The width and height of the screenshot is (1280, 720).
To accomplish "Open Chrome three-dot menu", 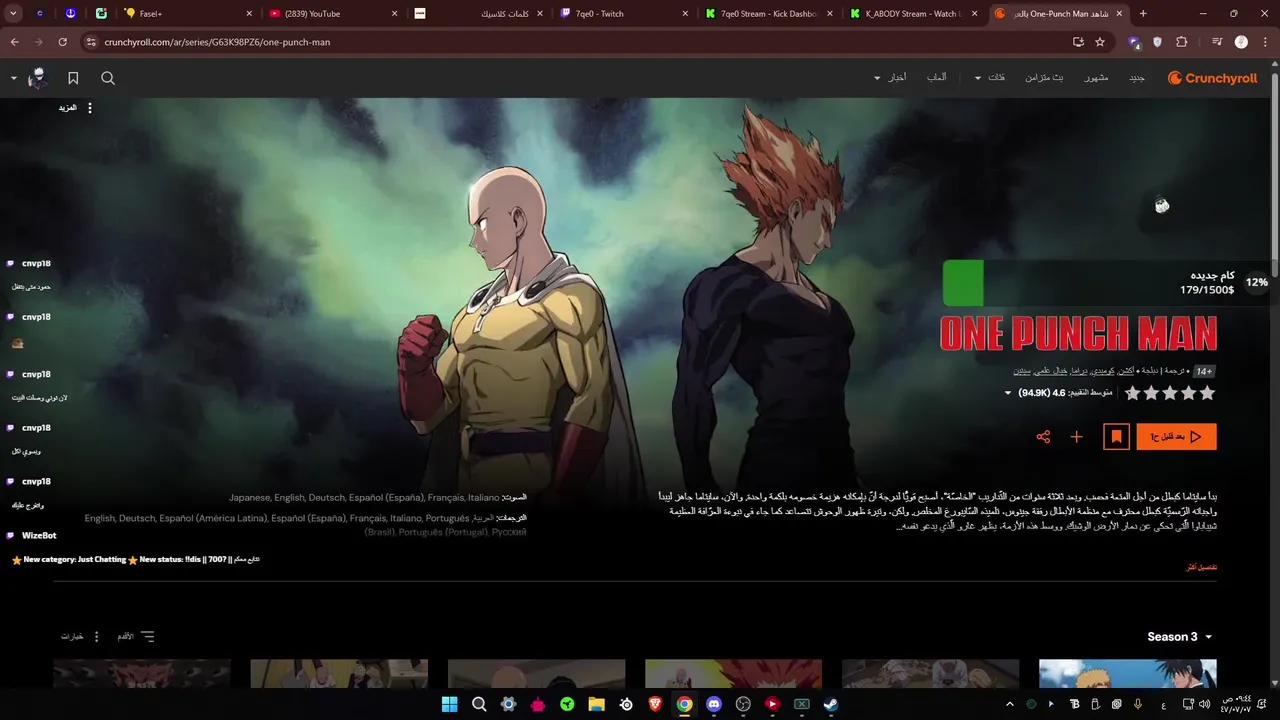I will point(1265,42).
